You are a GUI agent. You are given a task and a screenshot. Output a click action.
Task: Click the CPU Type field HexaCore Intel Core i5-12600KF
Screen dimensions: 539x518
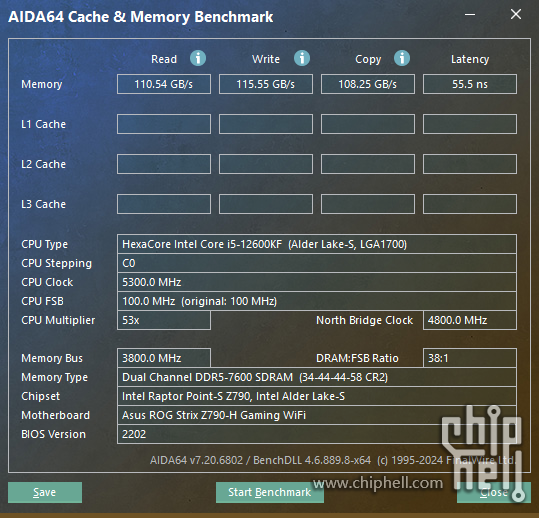point(317,244)
